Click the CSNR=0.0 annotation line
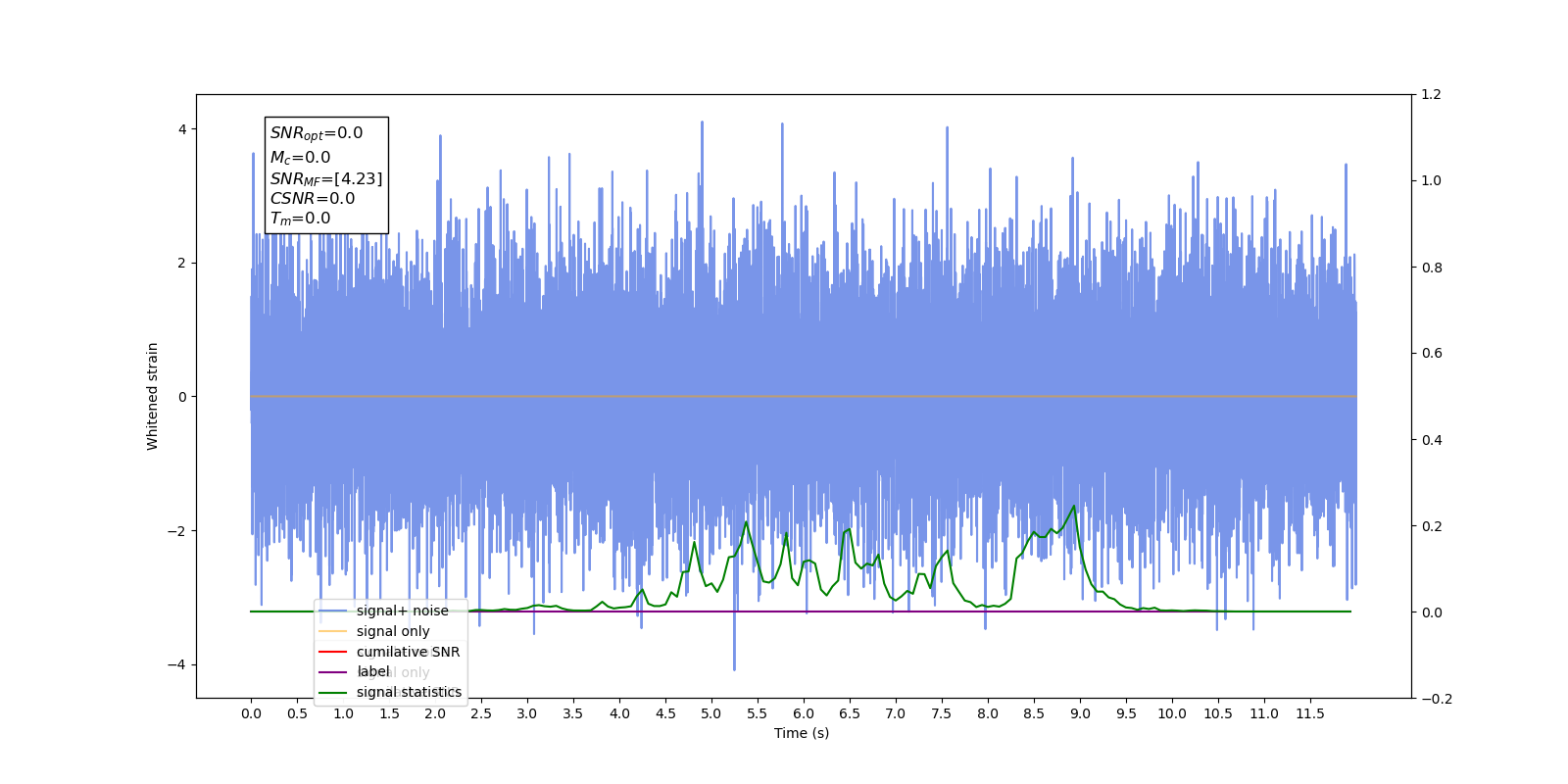Image resolution: width=1568 pixels, height=784 pixels. click(x=313, y=198)
